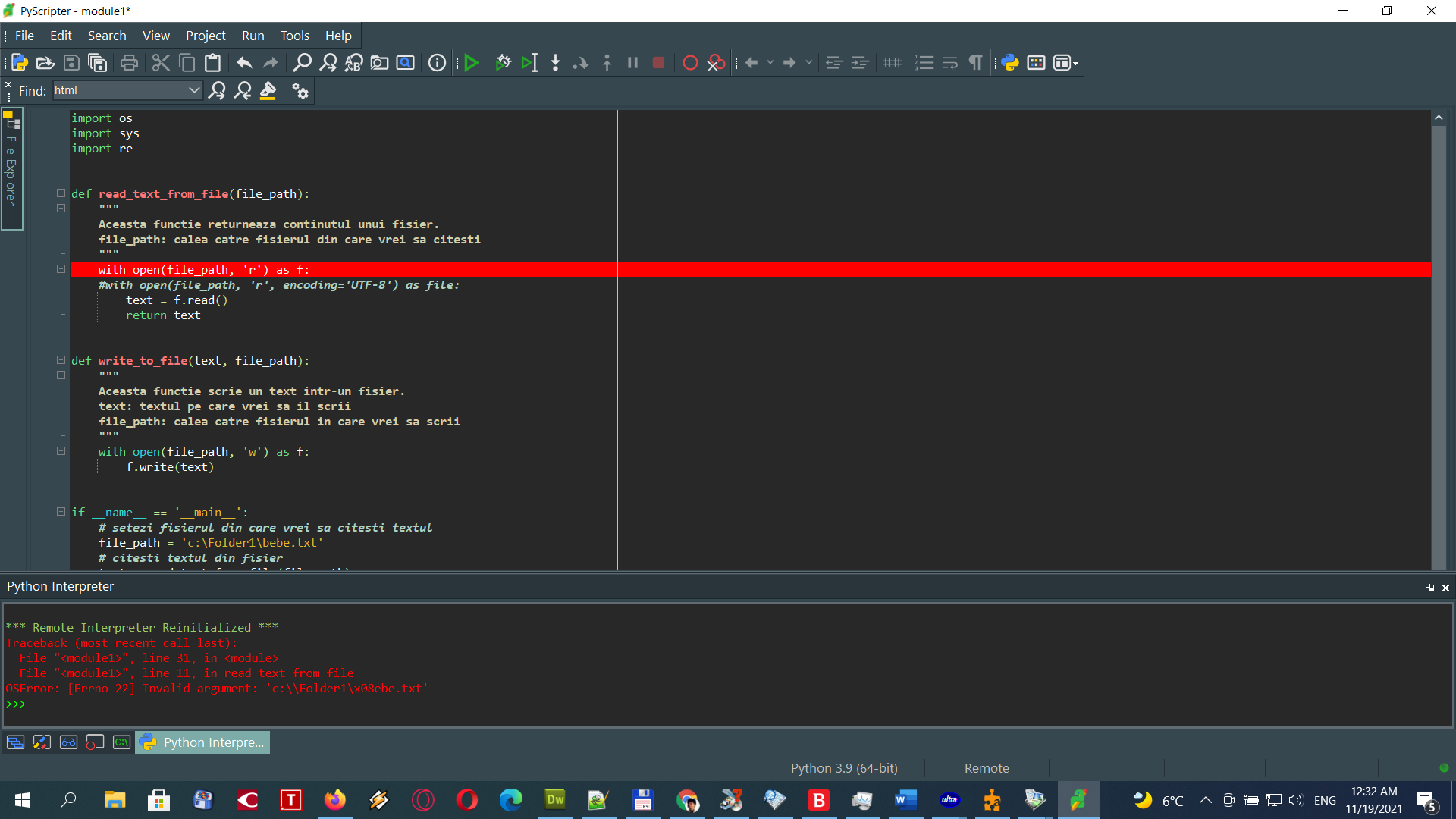The height and width of the screenshot is (819, 1456).
Task: Open the forward navigation history dropdown
Action: click(x=809, y=63)
